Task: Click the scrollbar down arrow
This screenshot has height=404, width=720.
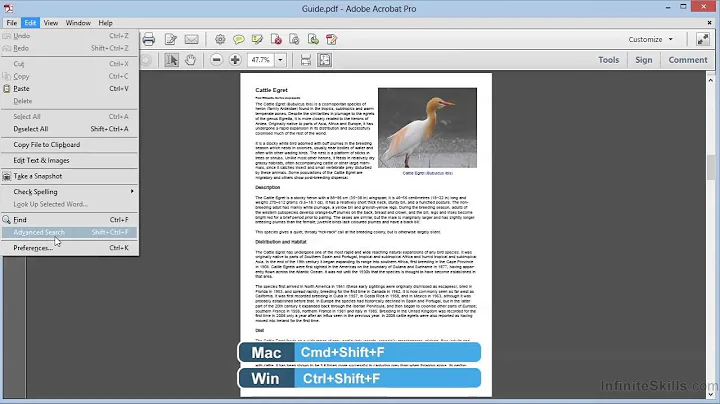Action: click(710, 393)
